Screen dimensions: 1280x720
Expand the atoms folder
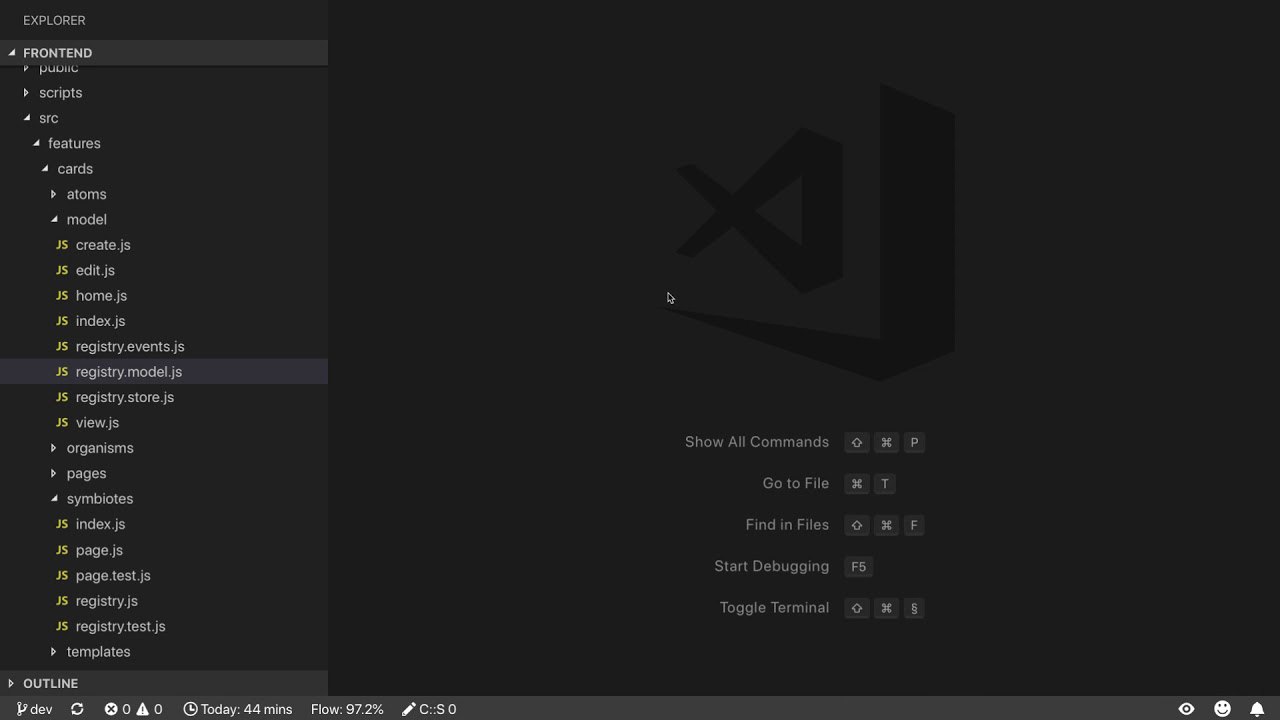pyautogui.click(x=164, y=194)
